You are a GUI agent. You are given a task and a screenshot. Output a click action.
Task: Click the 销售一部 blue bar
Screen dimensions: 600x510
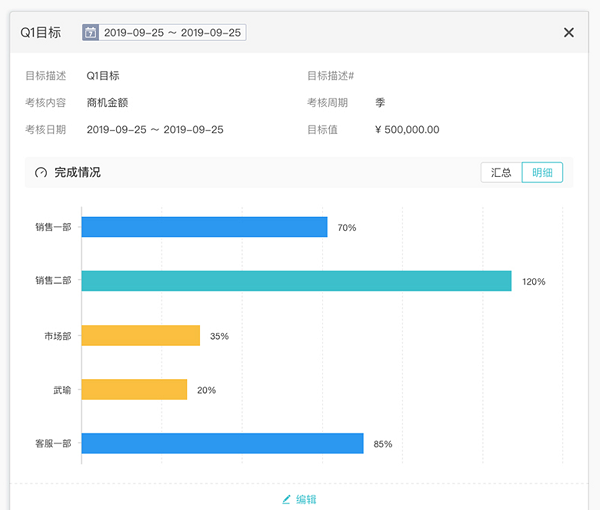coord(204,227)
